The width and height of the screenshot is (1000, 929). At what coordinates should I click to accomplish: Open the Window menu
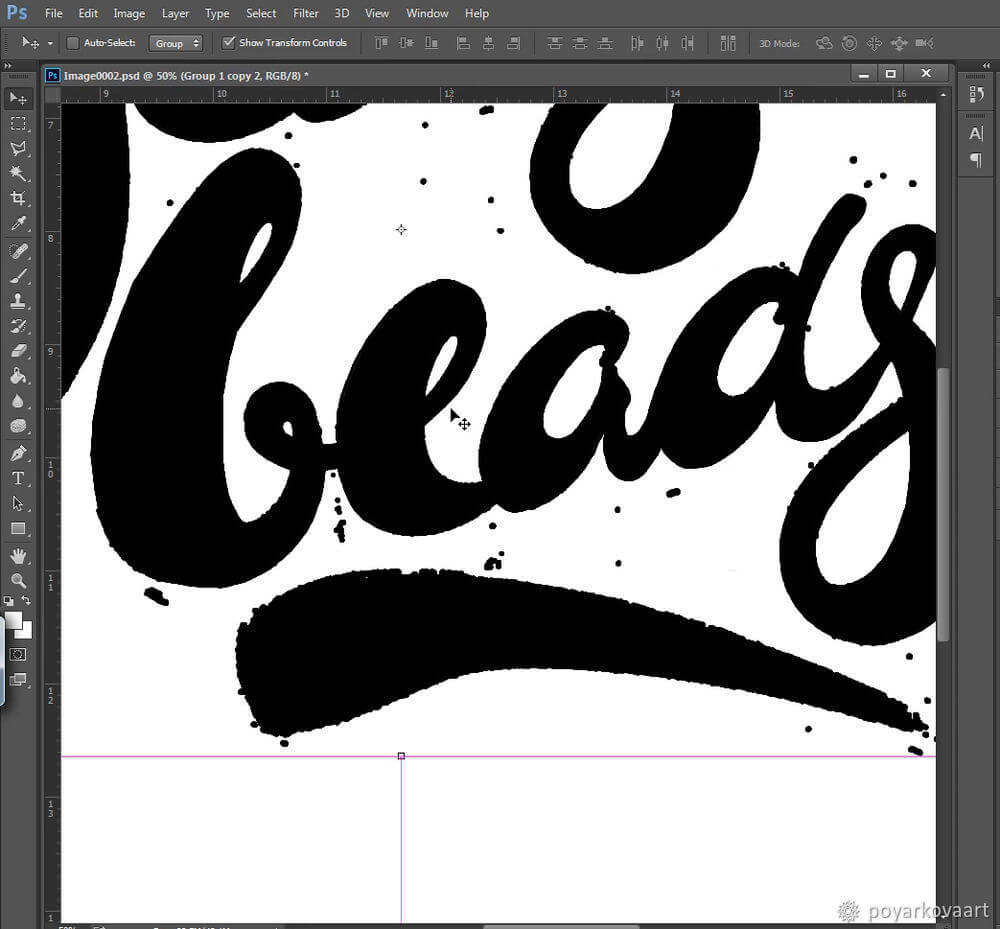[427, 13]
